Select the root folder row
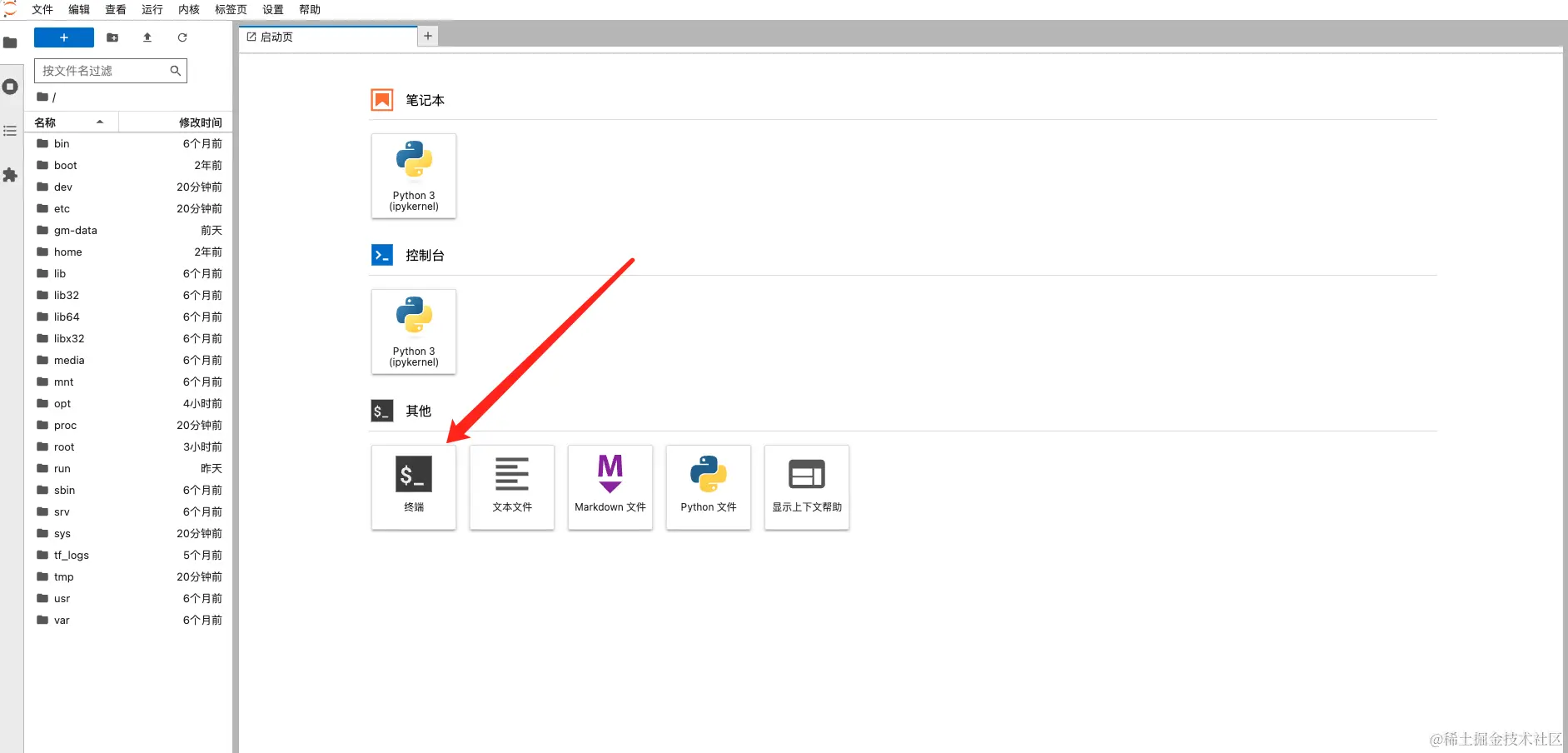Viewport: 1568px width, 753px height. pos(129,447)
